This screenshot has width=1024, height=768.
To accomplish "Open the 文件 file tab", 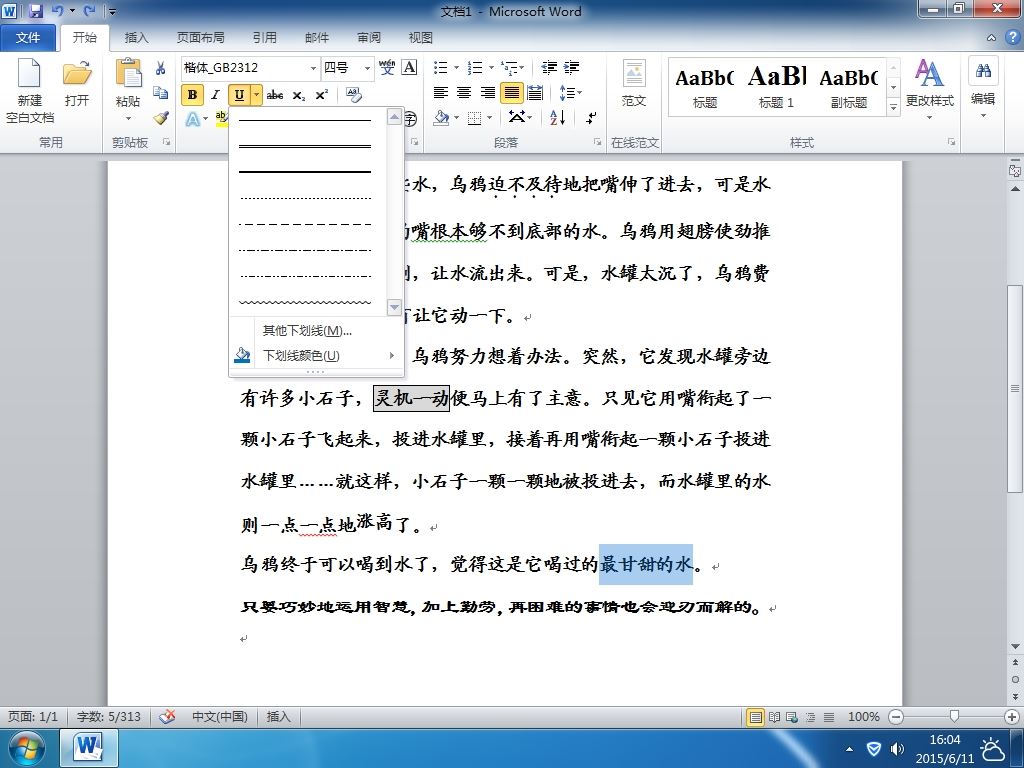I will 27,38.
